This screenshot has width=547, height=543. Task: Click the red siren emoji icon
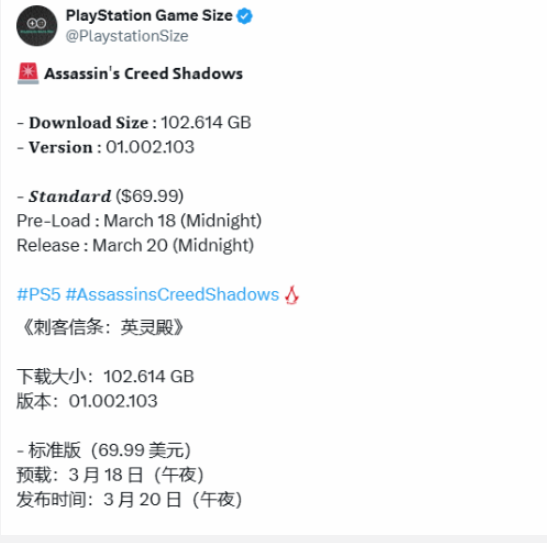28,74
